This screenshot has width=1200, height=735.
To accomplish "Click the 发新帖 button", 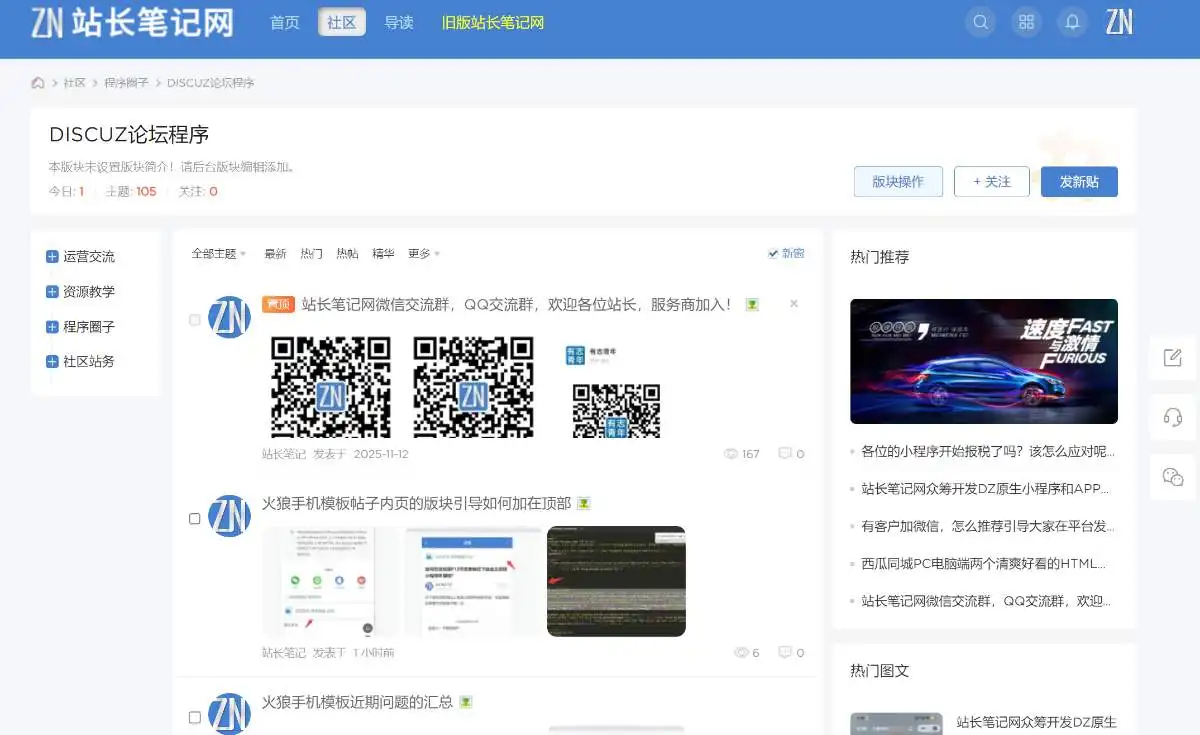I will [x=1079, y=182].
